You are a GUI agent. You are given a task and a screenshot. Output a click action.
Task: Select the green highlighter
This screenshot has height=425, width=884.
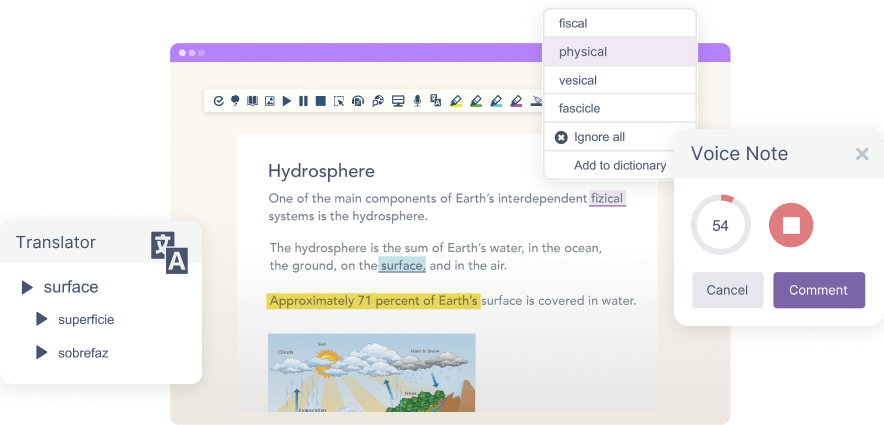[x=476, y=101]
